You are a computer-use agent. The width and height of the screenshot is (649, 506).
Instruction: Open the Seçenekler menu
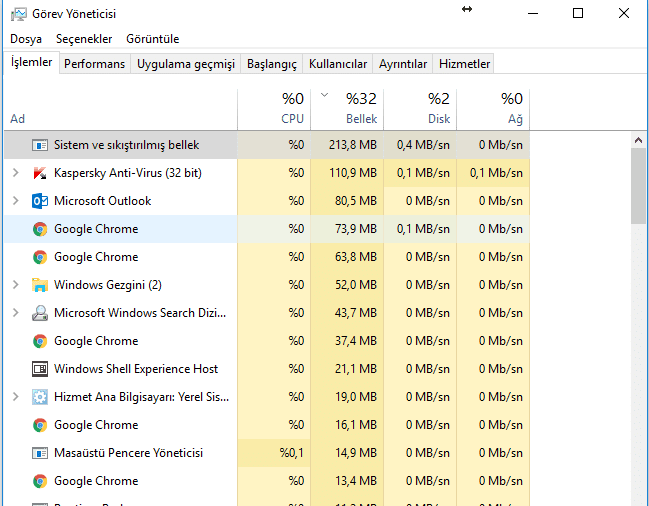tap(84, 39)
